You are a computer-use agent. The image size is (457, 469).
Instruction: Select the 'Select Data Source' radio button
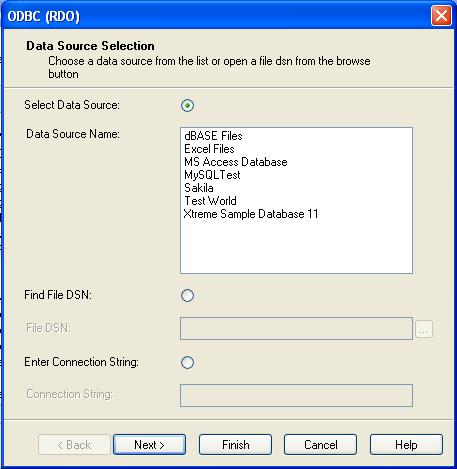click(x=187, y=105)
